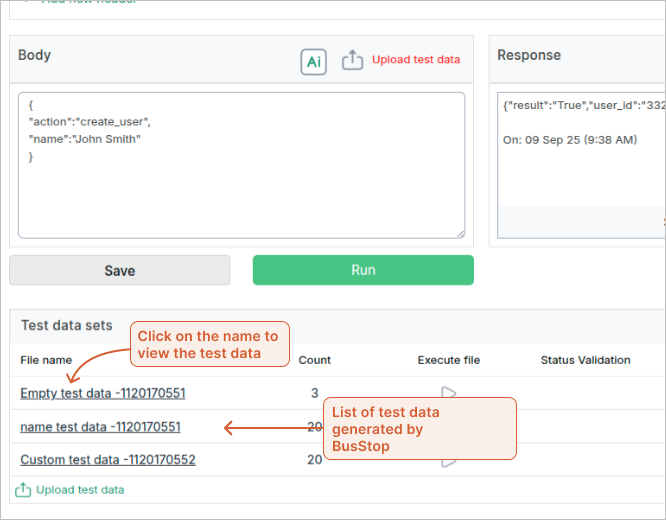Click the File name column header
The width and height of the screenshot is (666, 520).
(x=46, y=360)
